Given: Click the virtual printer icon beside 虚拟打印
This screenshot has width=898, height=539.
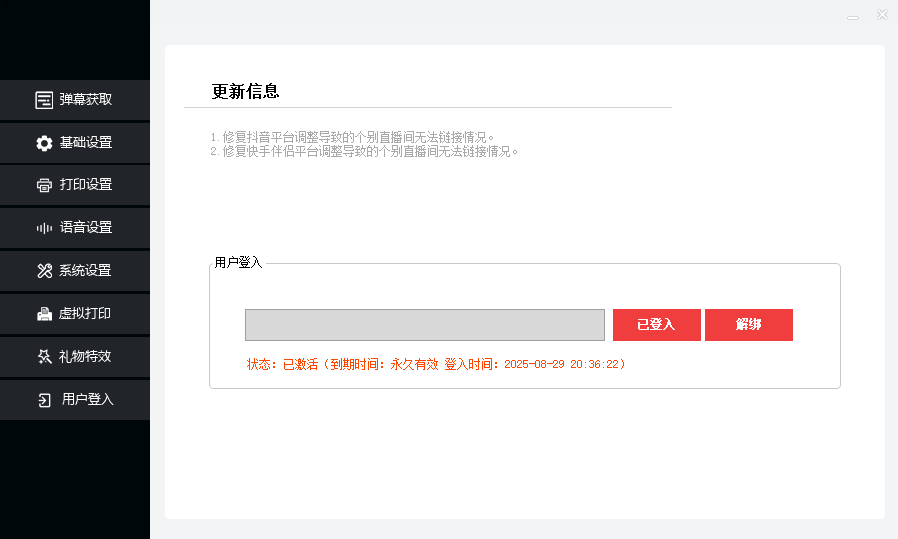Looking at the screenshot, I should coord(44,314).
